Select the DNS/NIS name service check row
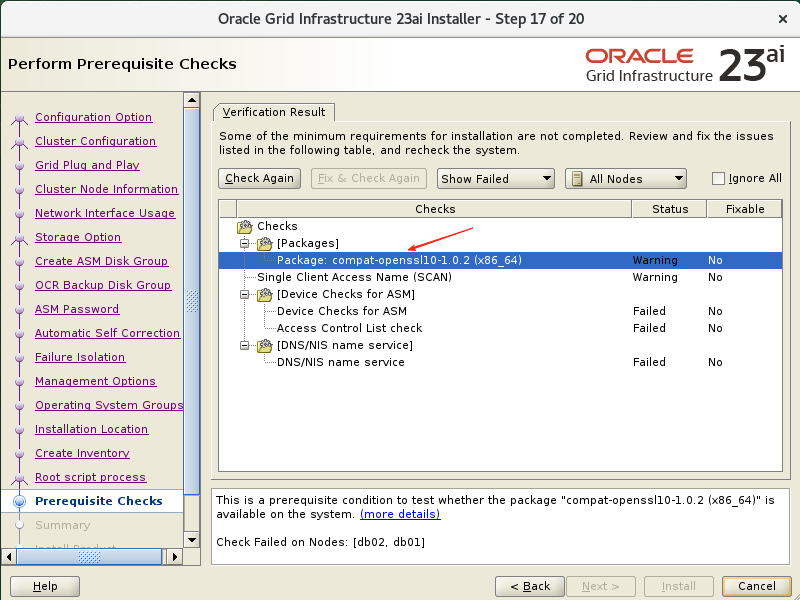This screenshot has width=800, height=600. (x=500, y=362)
